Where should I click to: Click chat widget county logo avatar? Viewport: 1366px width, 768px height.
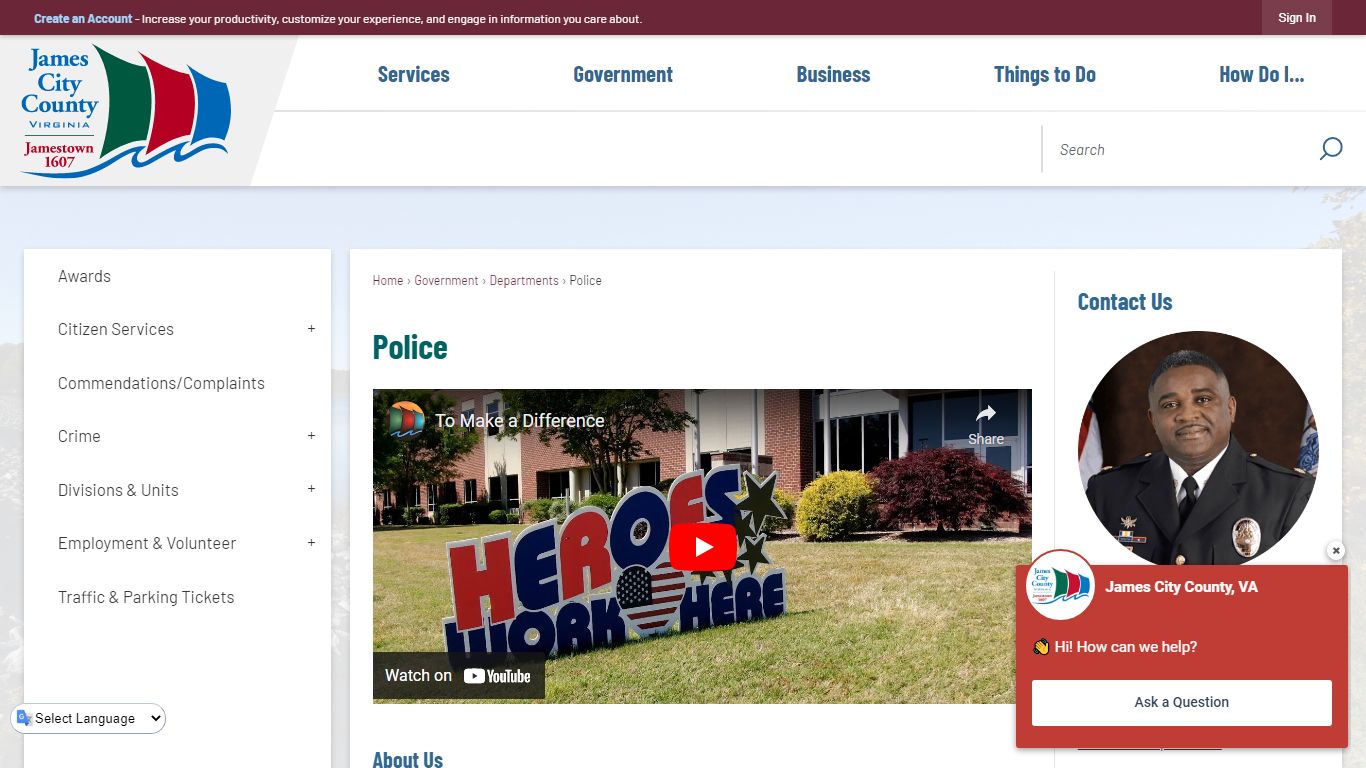click(x=1061, y=585)
